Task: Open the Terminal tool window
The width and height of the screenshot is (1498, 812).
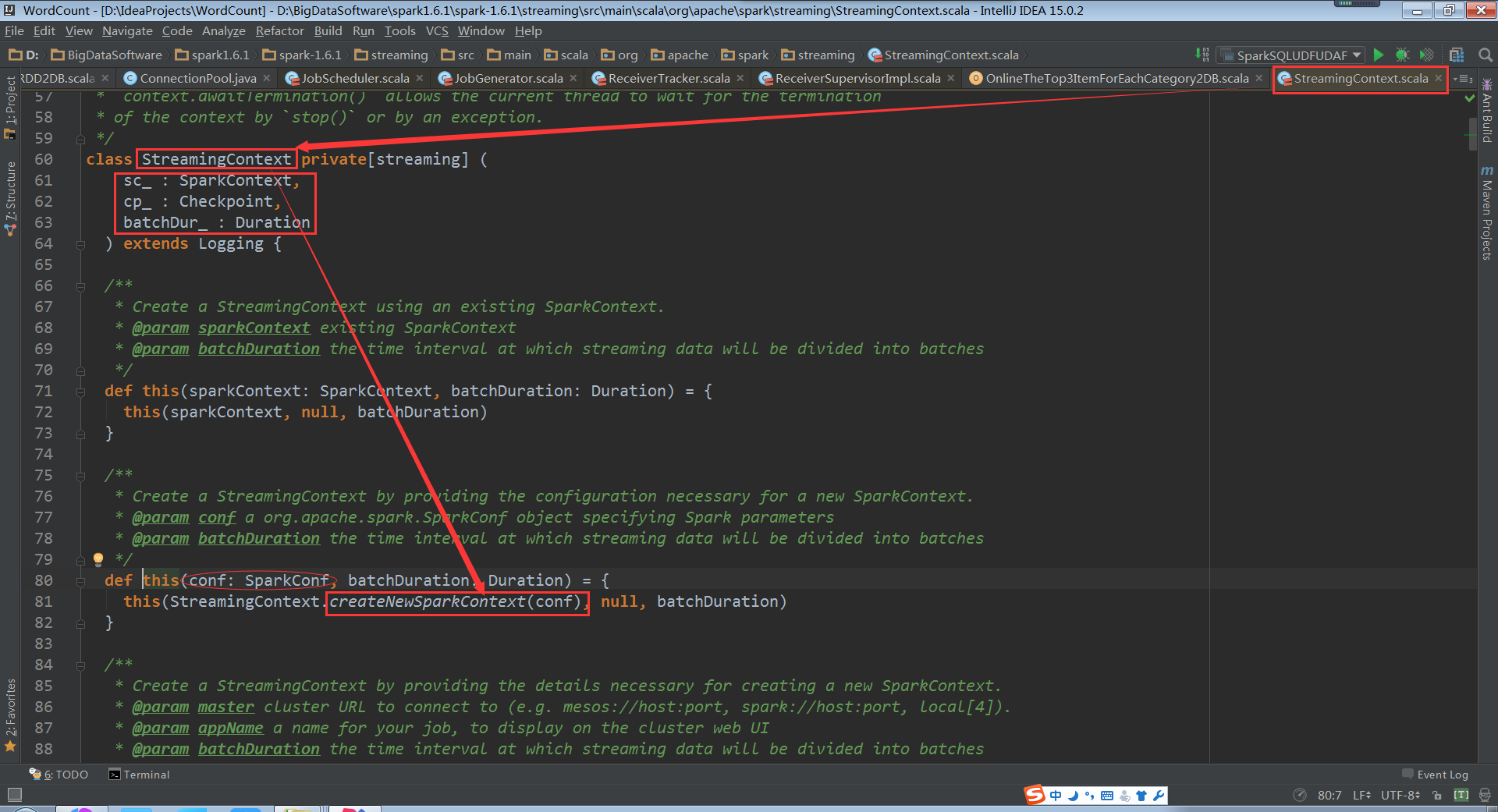Action: coord(139,775)
